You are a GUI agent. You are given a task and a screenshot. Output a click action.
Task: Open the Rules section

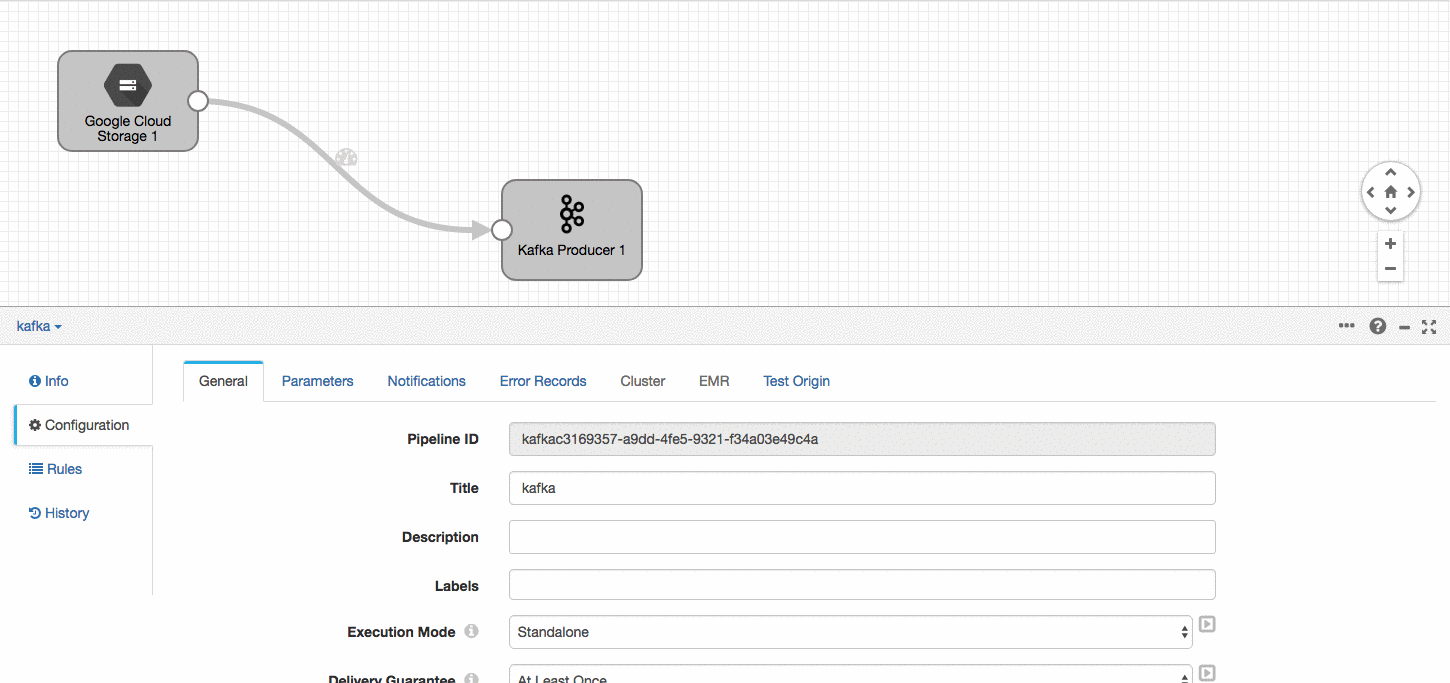click(x=55, y=469)
